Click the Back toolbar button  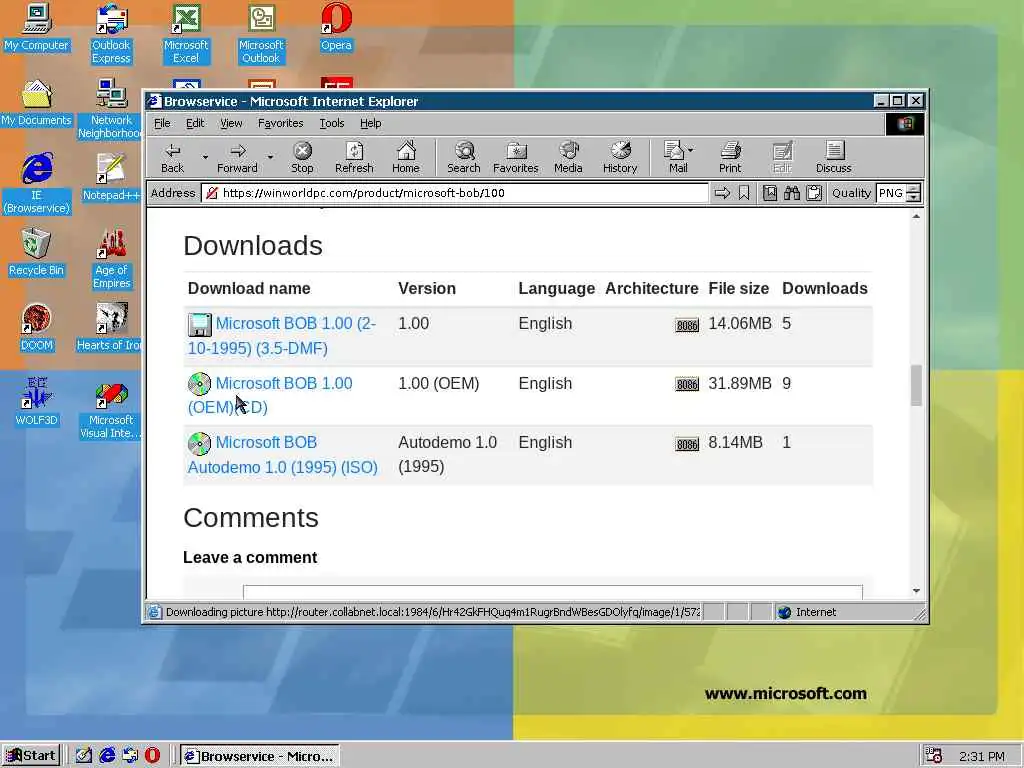pos(172,157)
